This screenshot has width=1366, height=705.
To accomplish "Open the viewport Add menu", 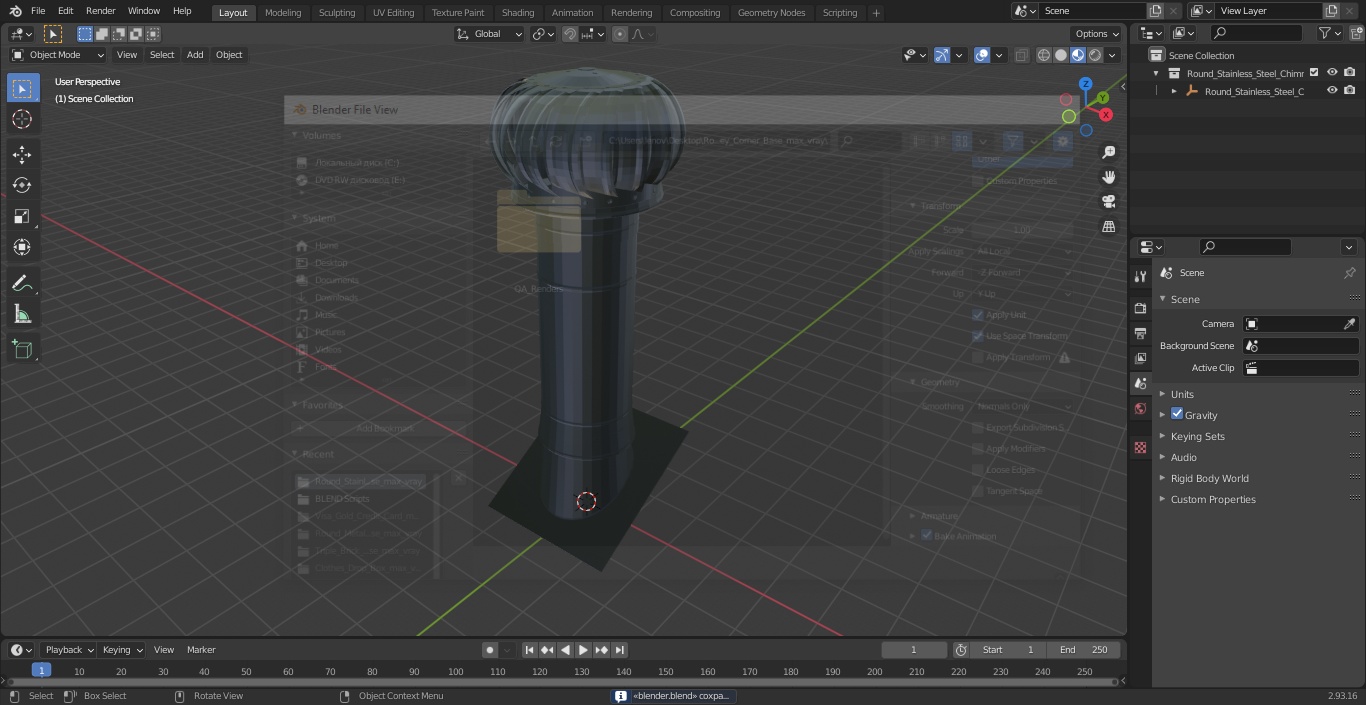I will point(195,55).
